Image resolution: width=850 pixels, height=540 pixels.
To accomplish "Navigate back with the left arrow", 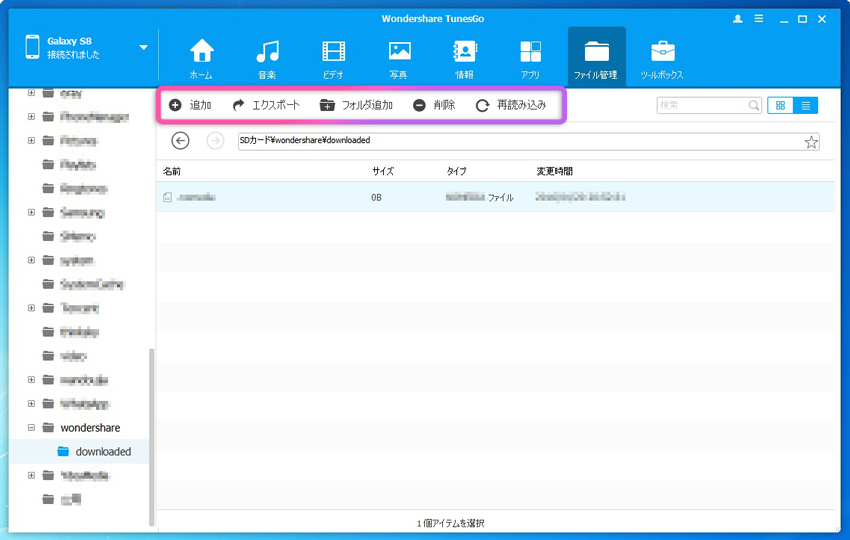I will [181, 141].
